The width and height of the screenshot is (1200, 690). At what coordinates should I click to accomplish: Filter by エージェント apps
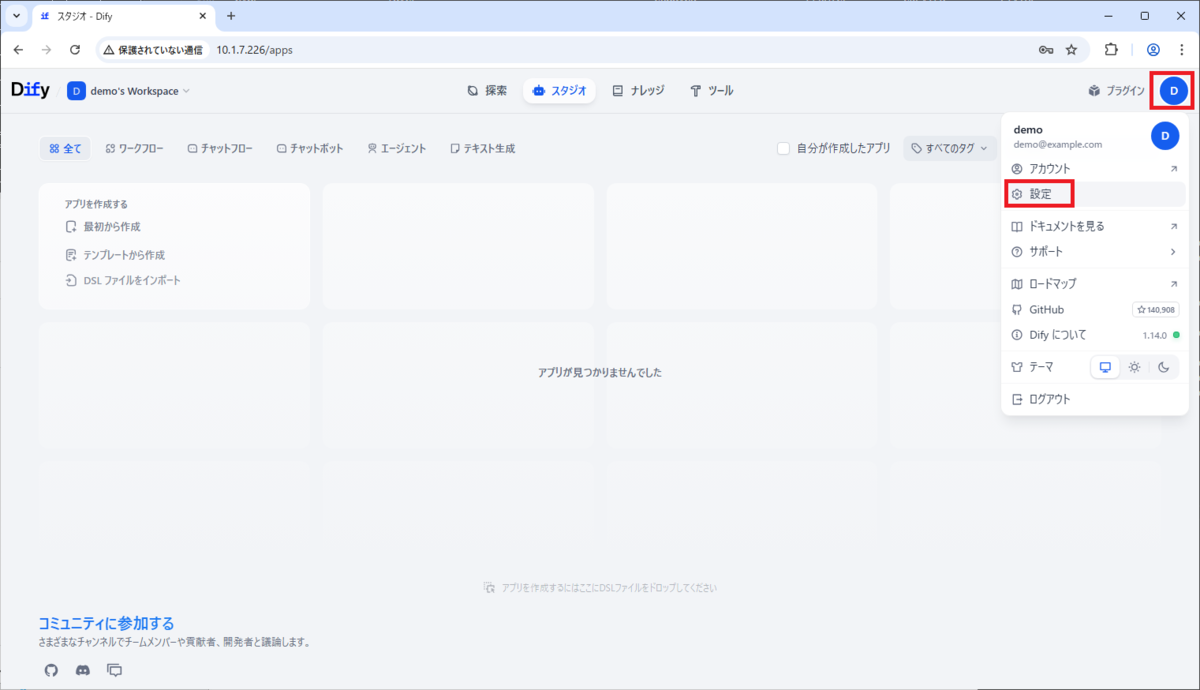coord(396,148)
